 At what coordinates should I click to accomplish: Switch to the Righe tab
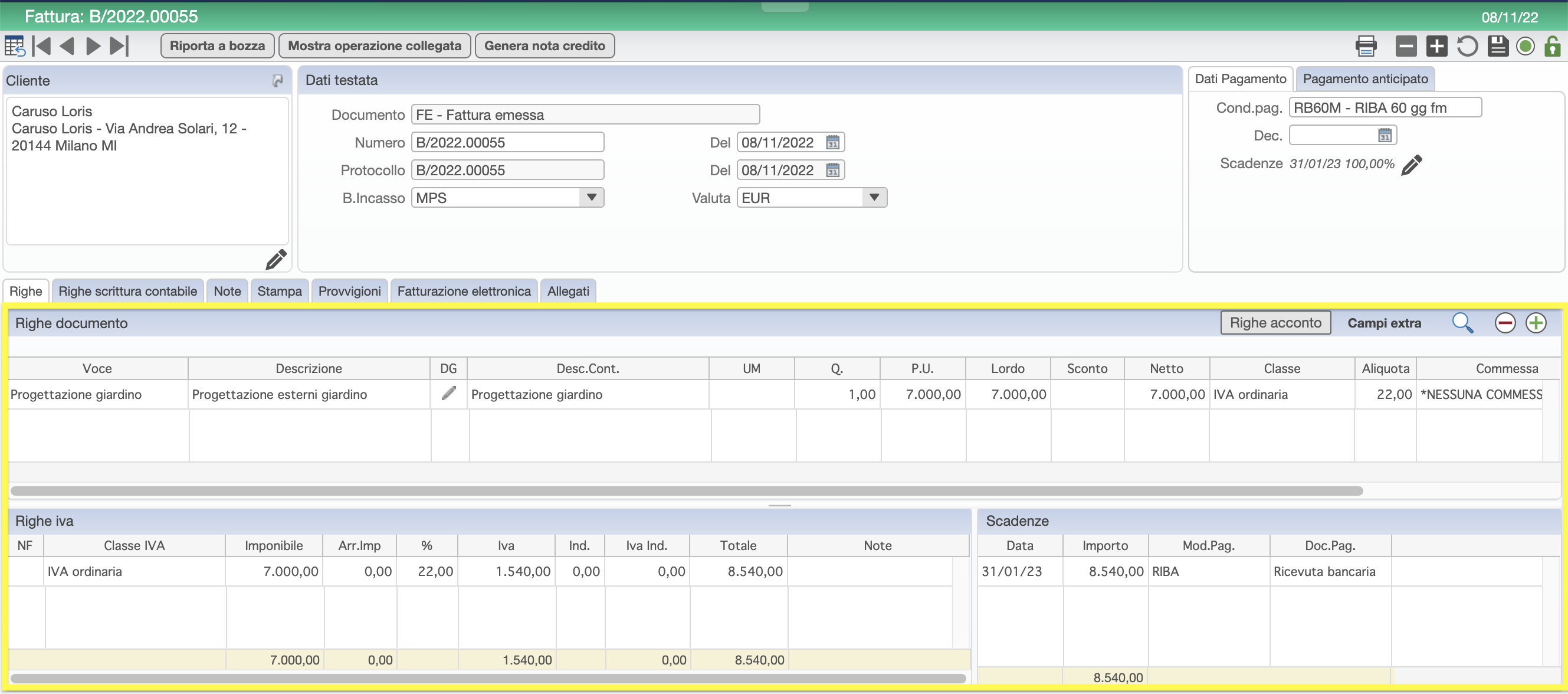pyautogui.click(x=25, y=291)
